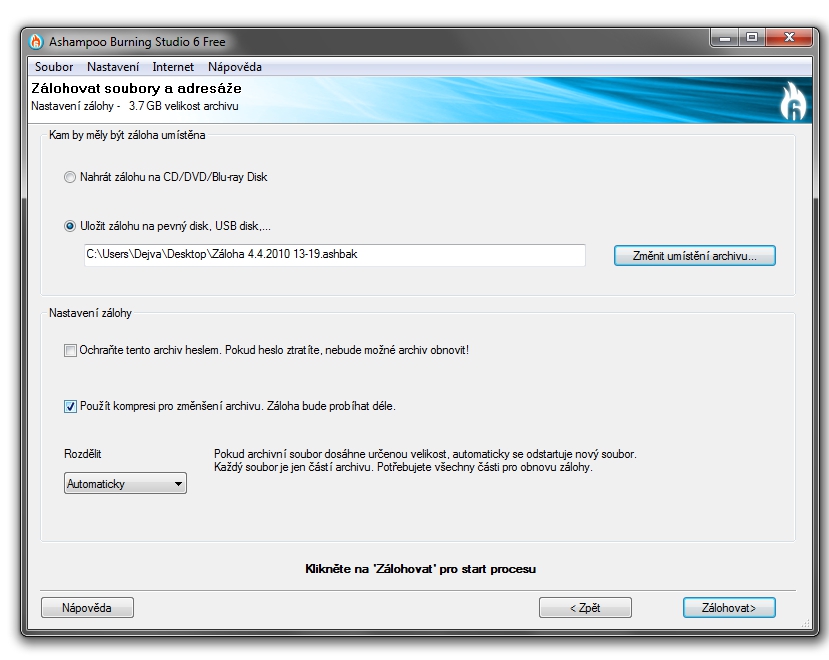Open the Internet menu
The height and width of the screenshot is (660, 829).
(173, 67)
